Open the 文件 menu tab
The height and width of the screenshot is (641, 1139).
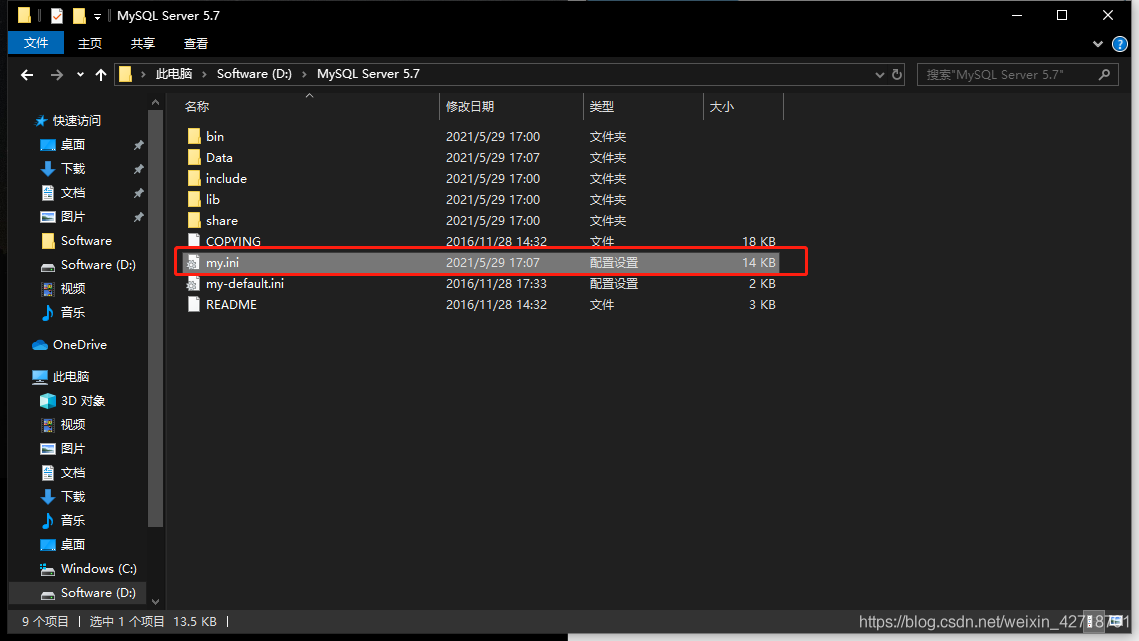click(36, 43)
